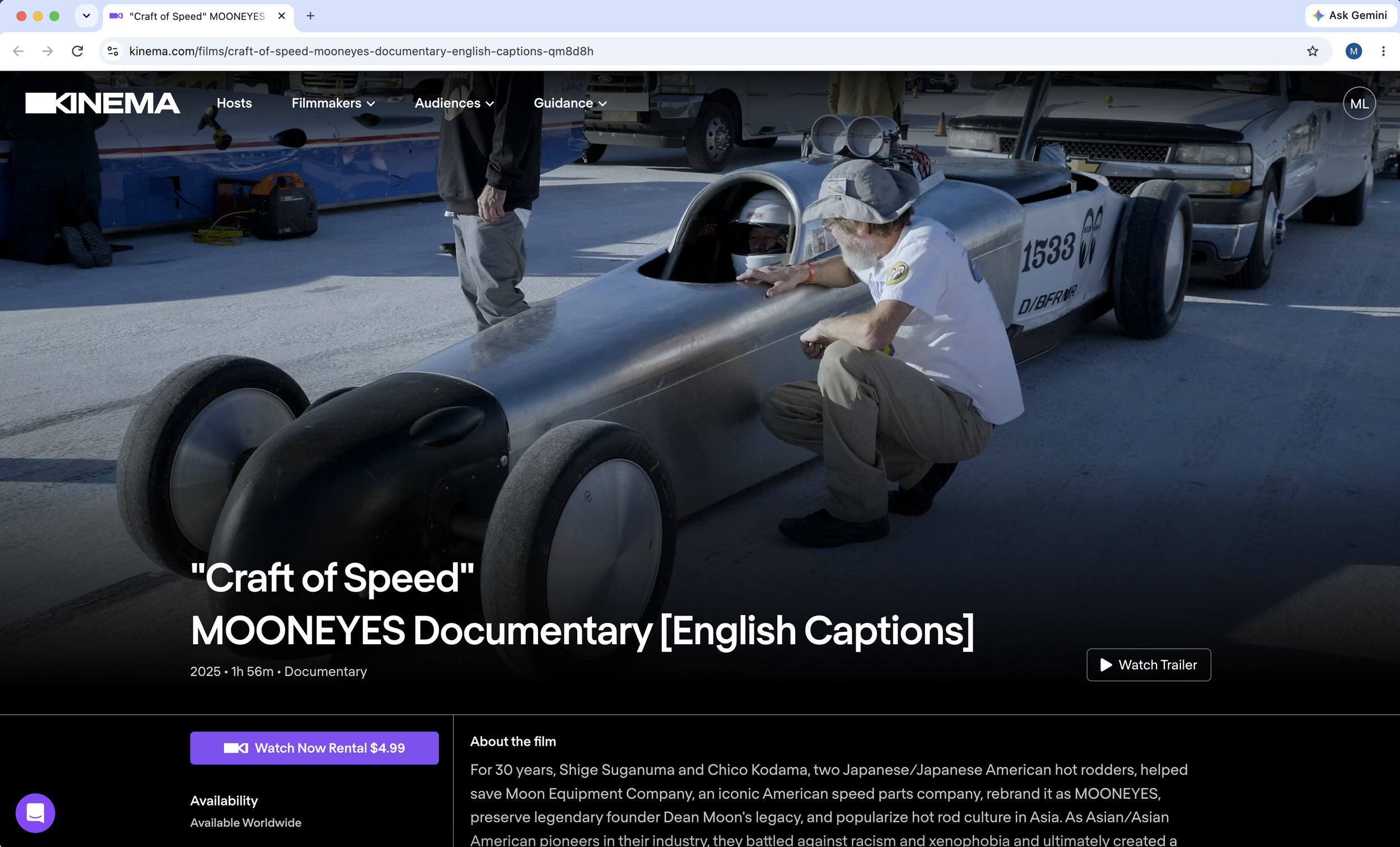
Task: Open the purple chat support widget
Action: tap(35, 813)
